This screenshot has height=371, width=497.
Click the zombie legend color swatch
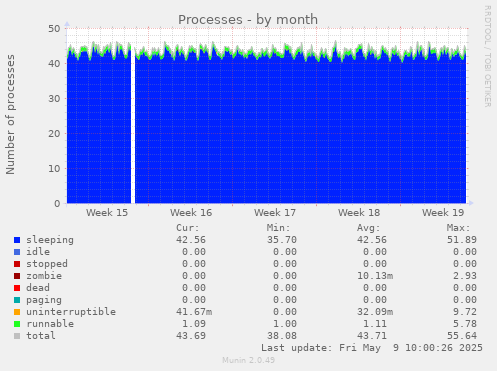click(17, 276)
